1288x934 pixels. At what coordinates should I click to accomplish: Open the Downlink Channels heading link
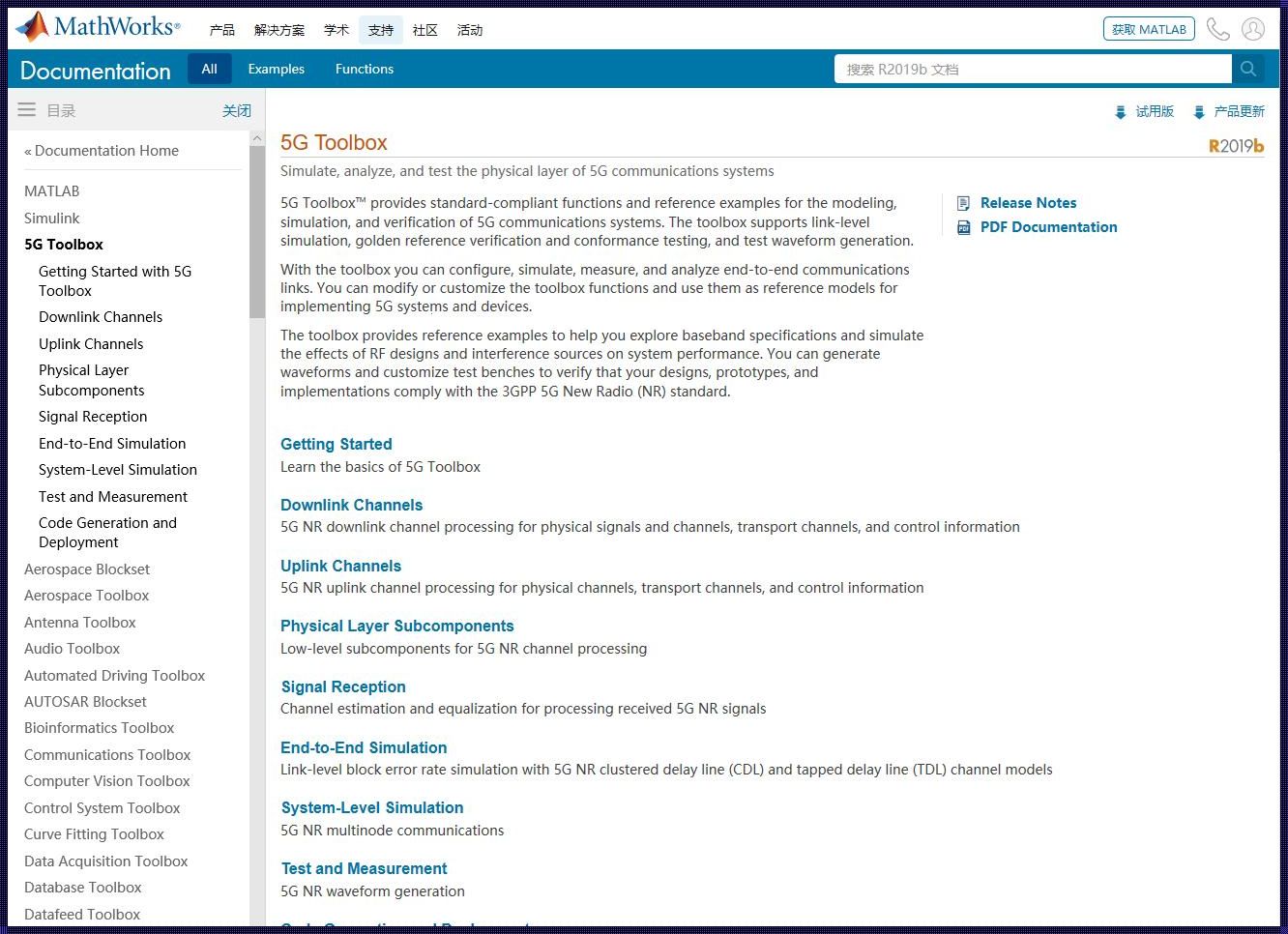[x=352, y=506]
